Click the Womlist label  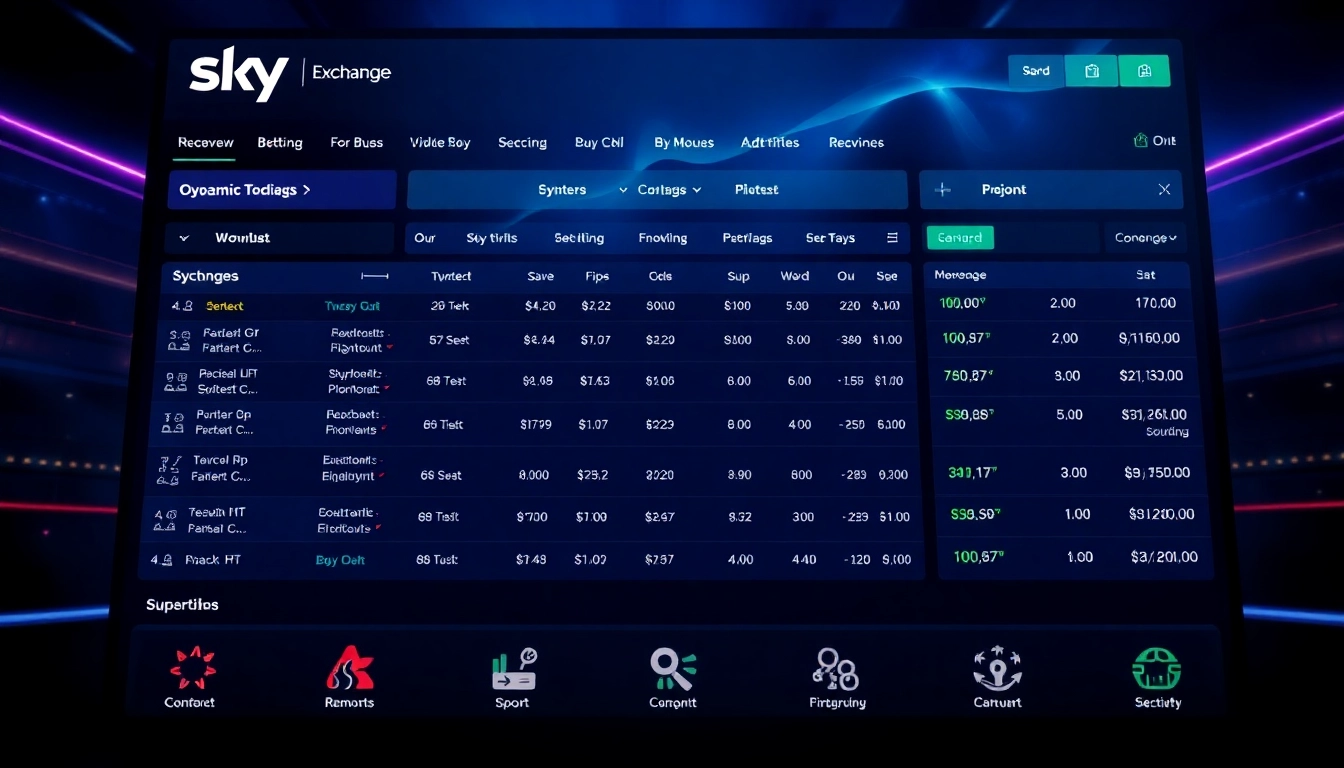(x=242, y=238)
